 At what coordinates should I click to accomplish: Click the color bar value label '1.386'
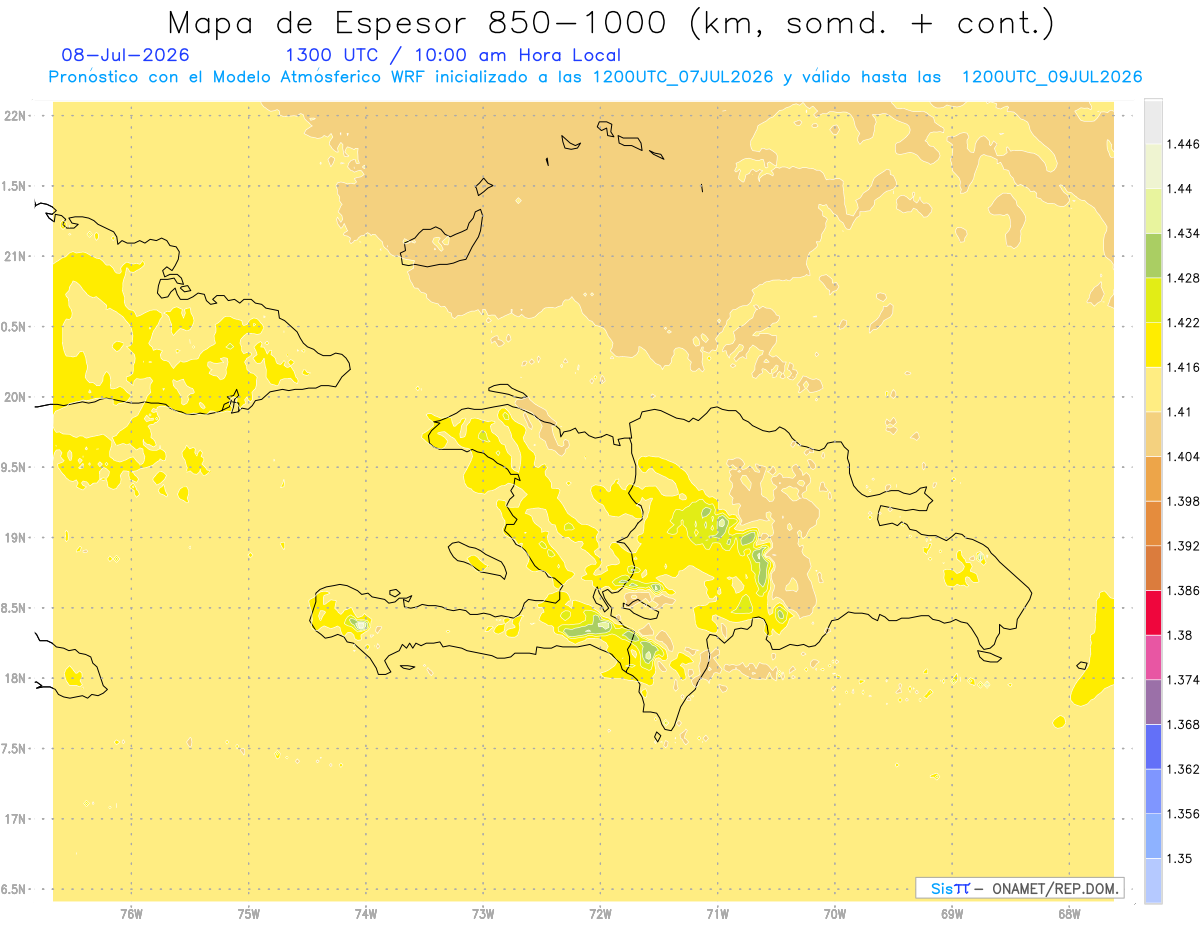coord(1182,590)
